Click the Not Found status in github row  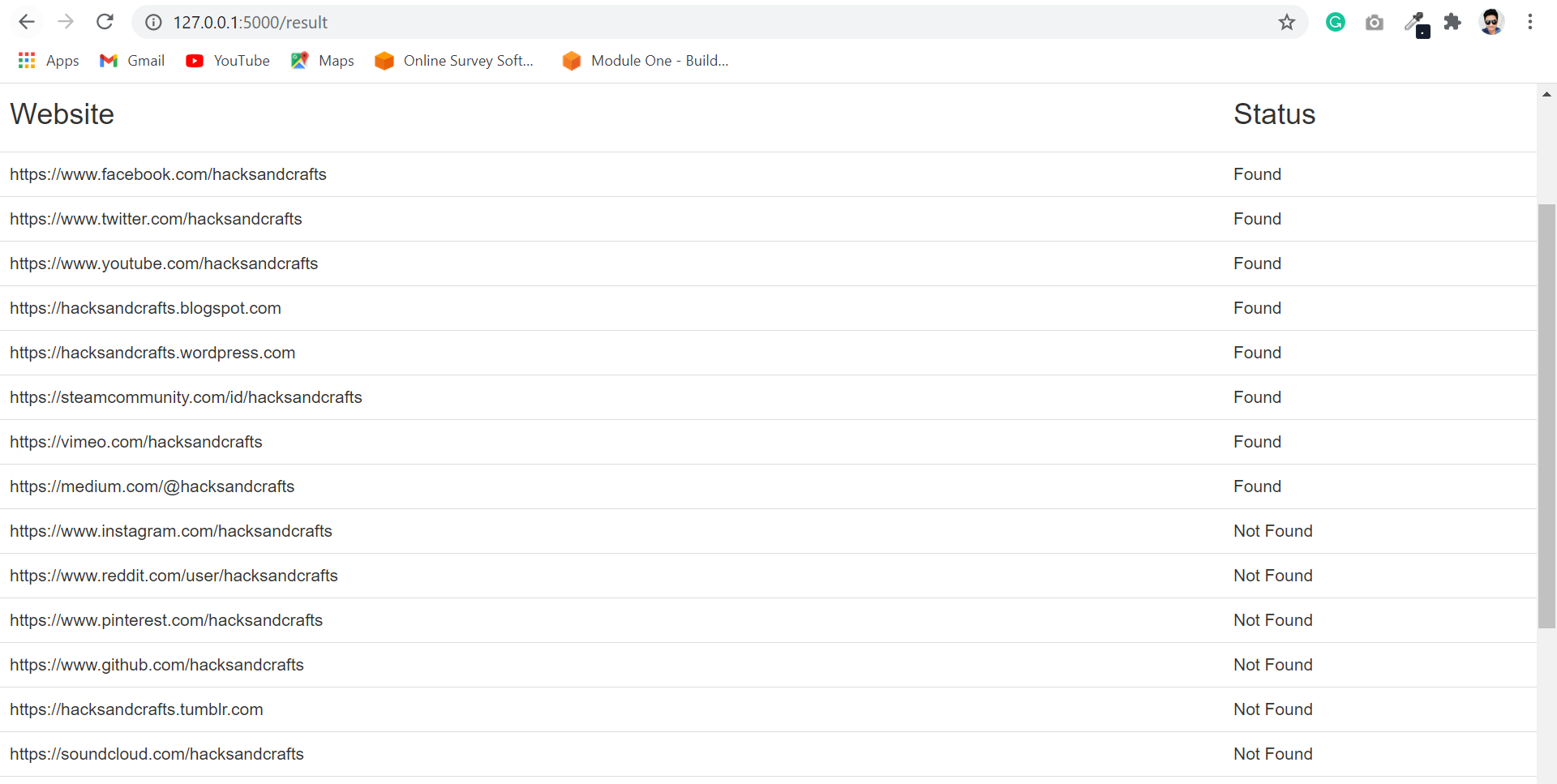tap(1273, 665)
